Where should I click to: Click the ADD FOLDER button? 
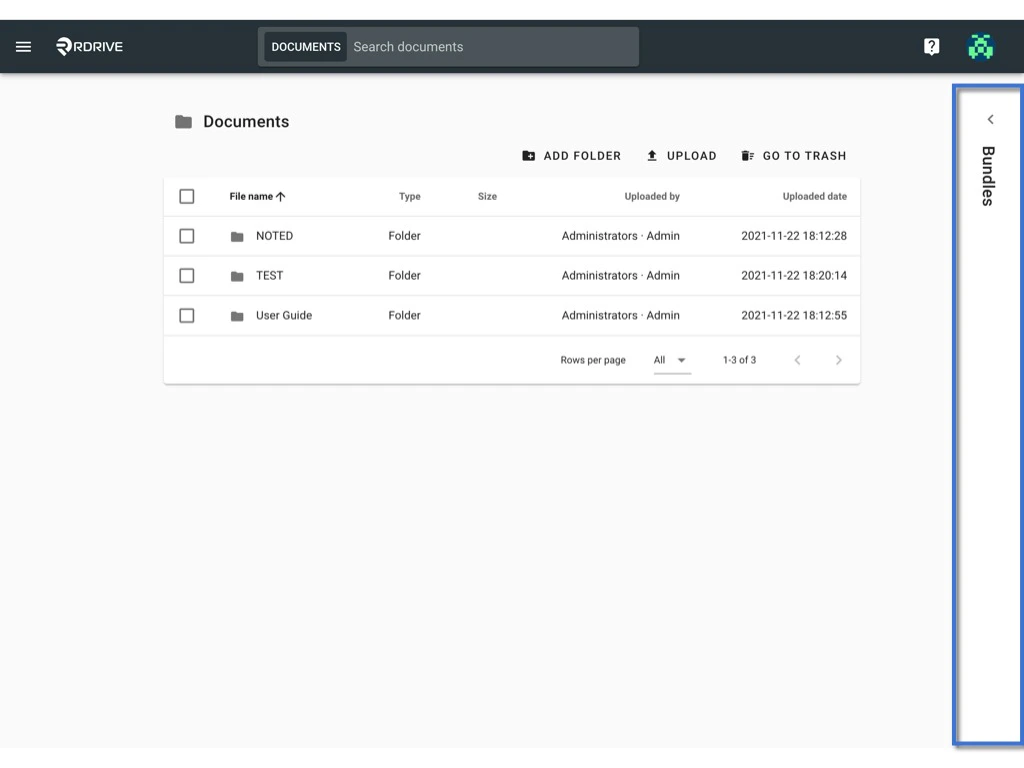point(571,156)
